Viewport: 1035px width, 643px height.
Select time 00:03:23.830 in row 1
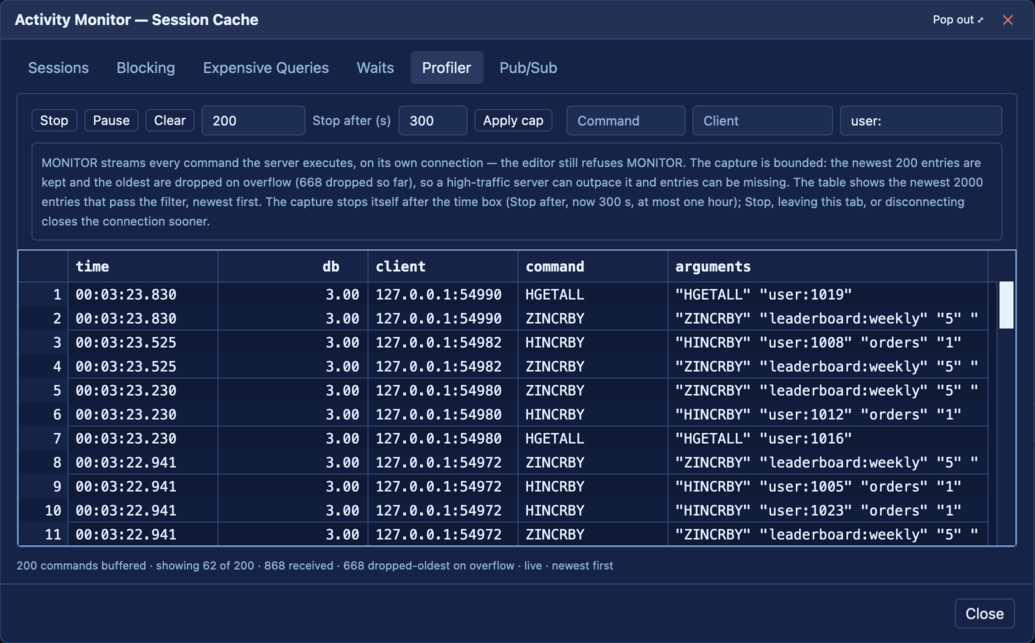143,294
